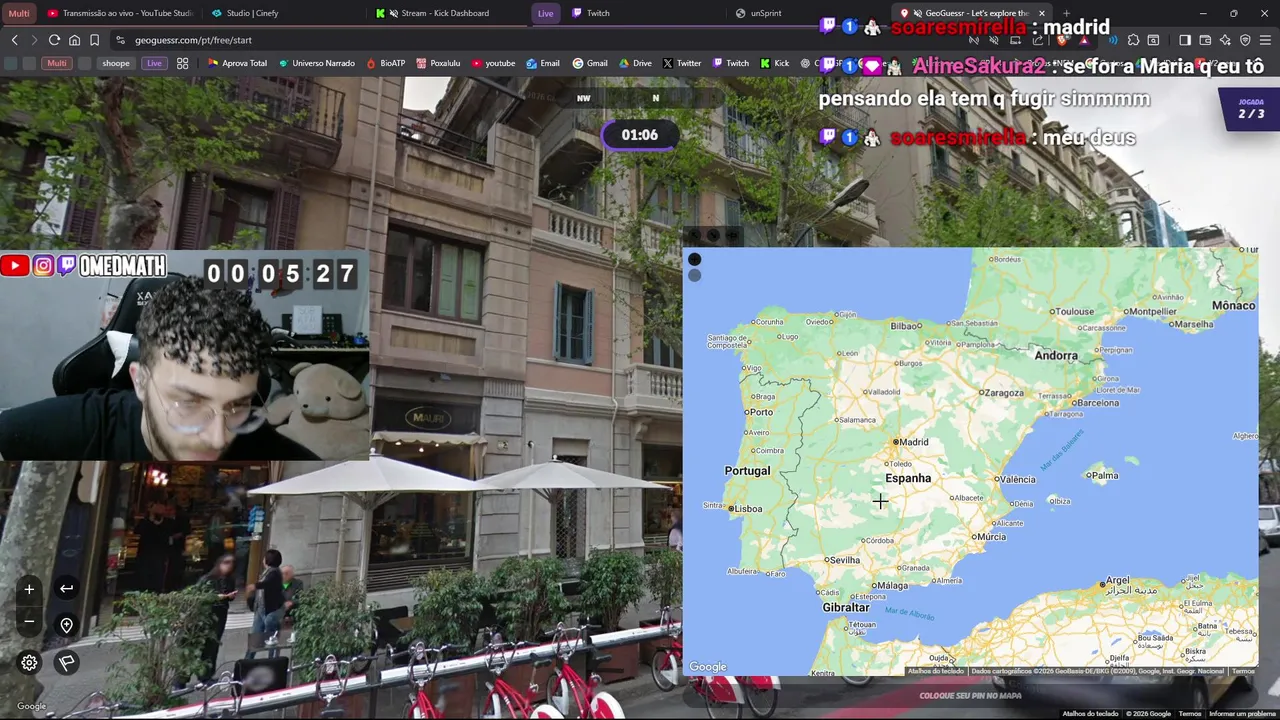Viewport: 1280px width, 720px height.
Task: Click Informar um problema link
Action: pos(1241,714)
